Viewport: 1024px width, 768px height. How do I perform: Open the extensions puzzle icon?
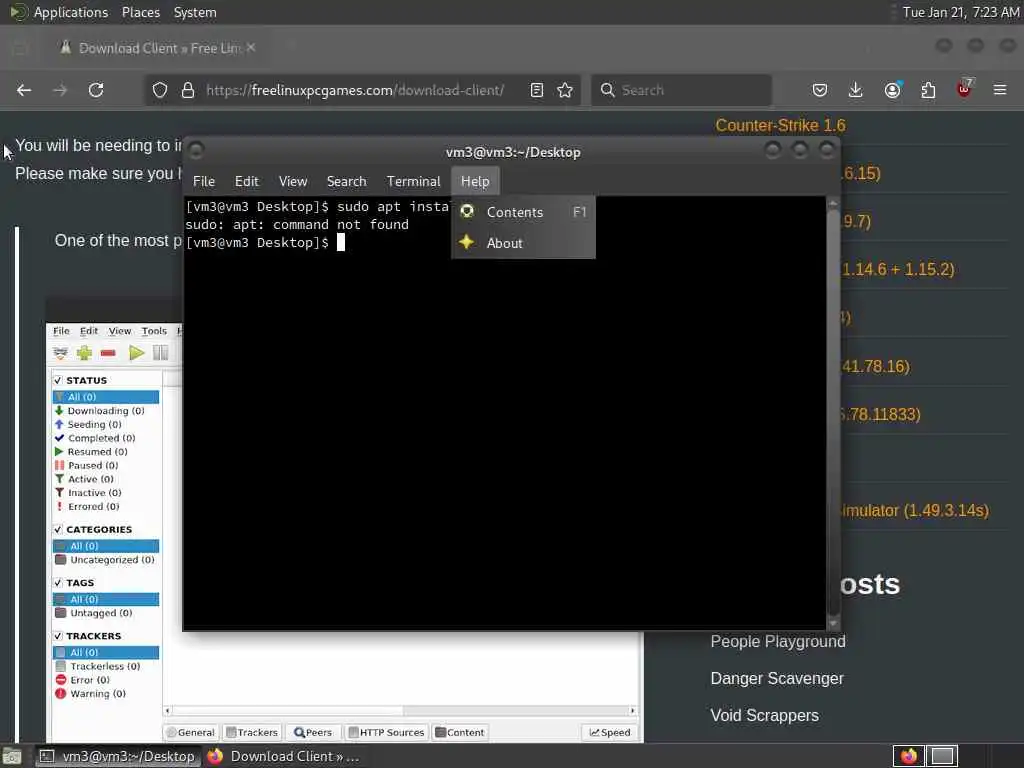click(x=928, y=90)
